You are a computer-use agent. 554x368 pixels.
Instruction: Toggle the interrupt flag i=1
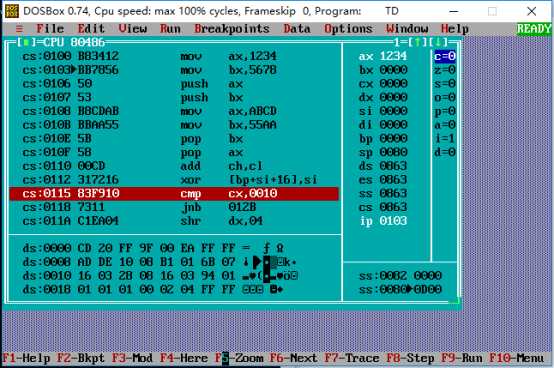[x=445, y=138]
